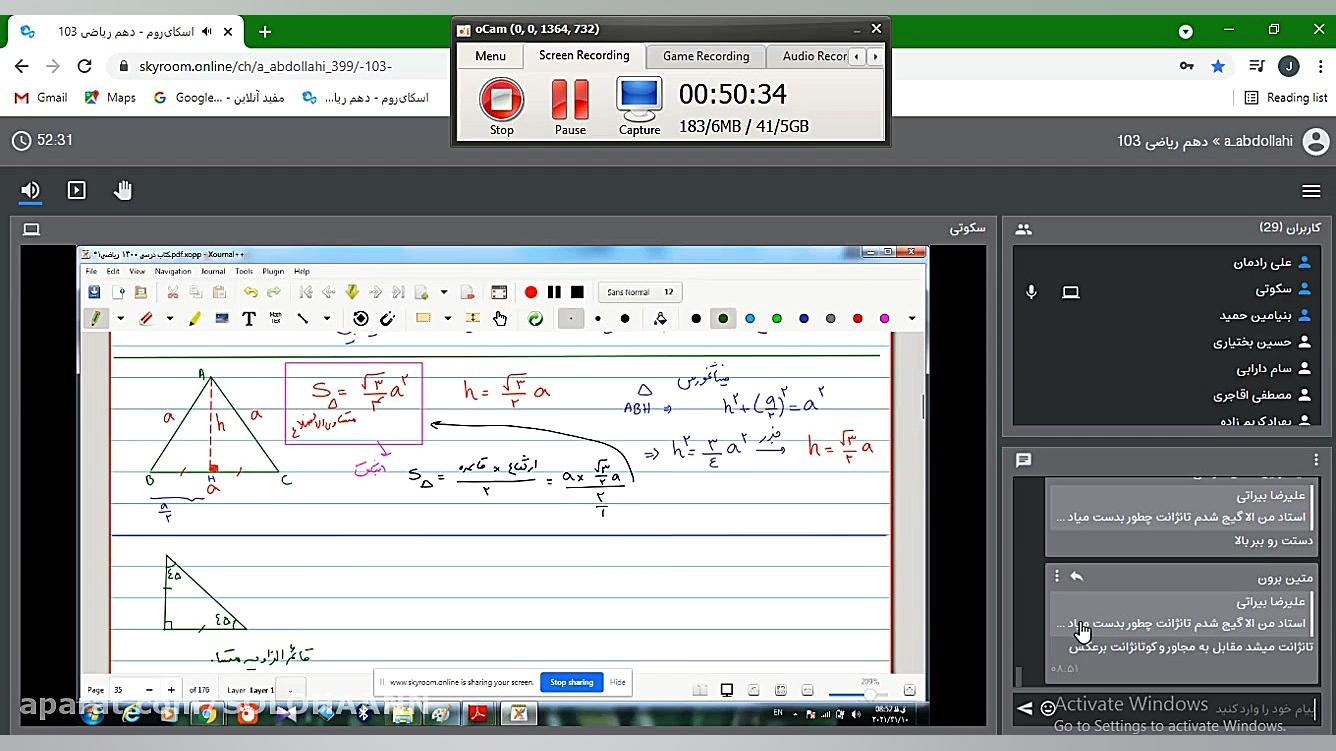Delete current page icon in Xournal++
The image size is (1336, 751).
coord(467,292)
